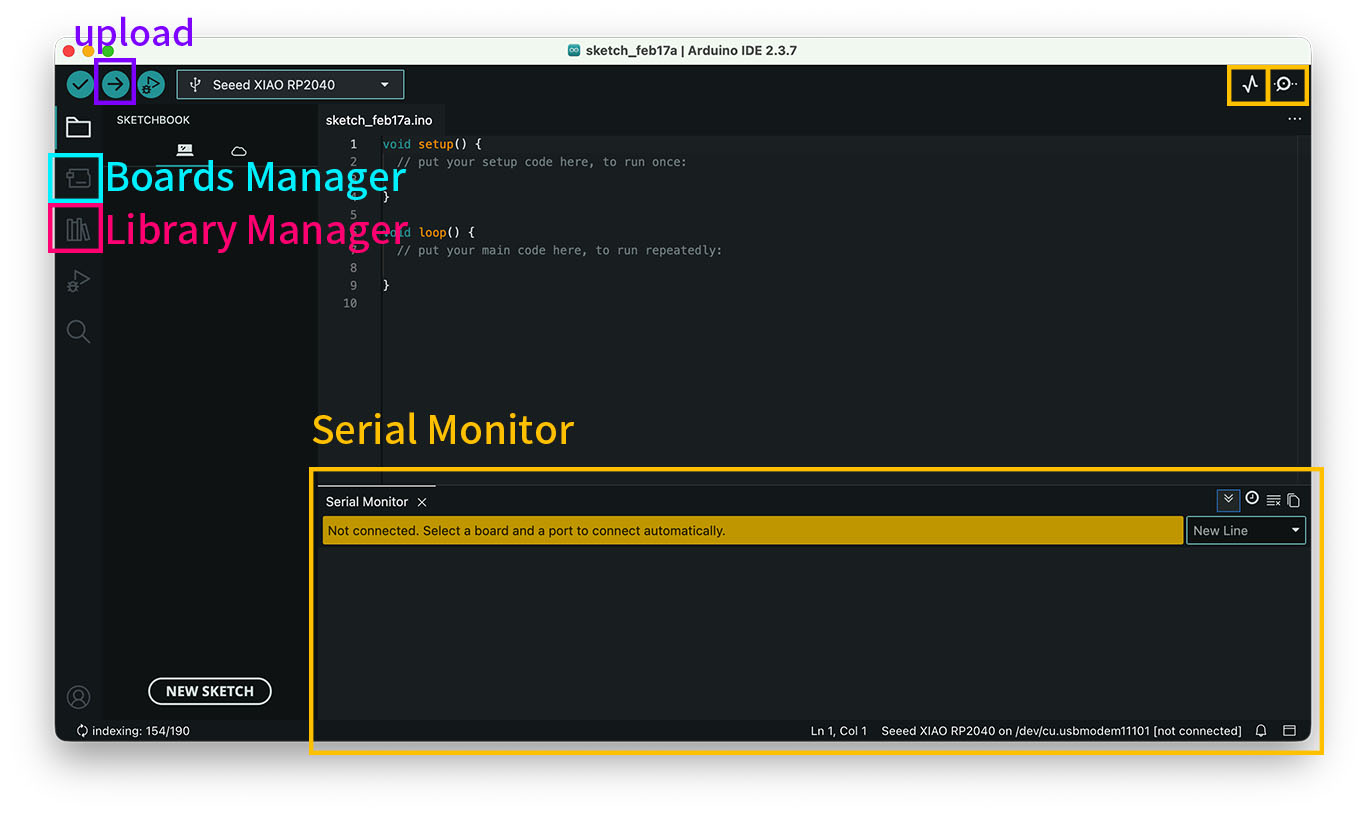The height and width of the screenshot is (814, 1366).
Task: Upload the sketch with the arrow button
Action: coord(116,85)
